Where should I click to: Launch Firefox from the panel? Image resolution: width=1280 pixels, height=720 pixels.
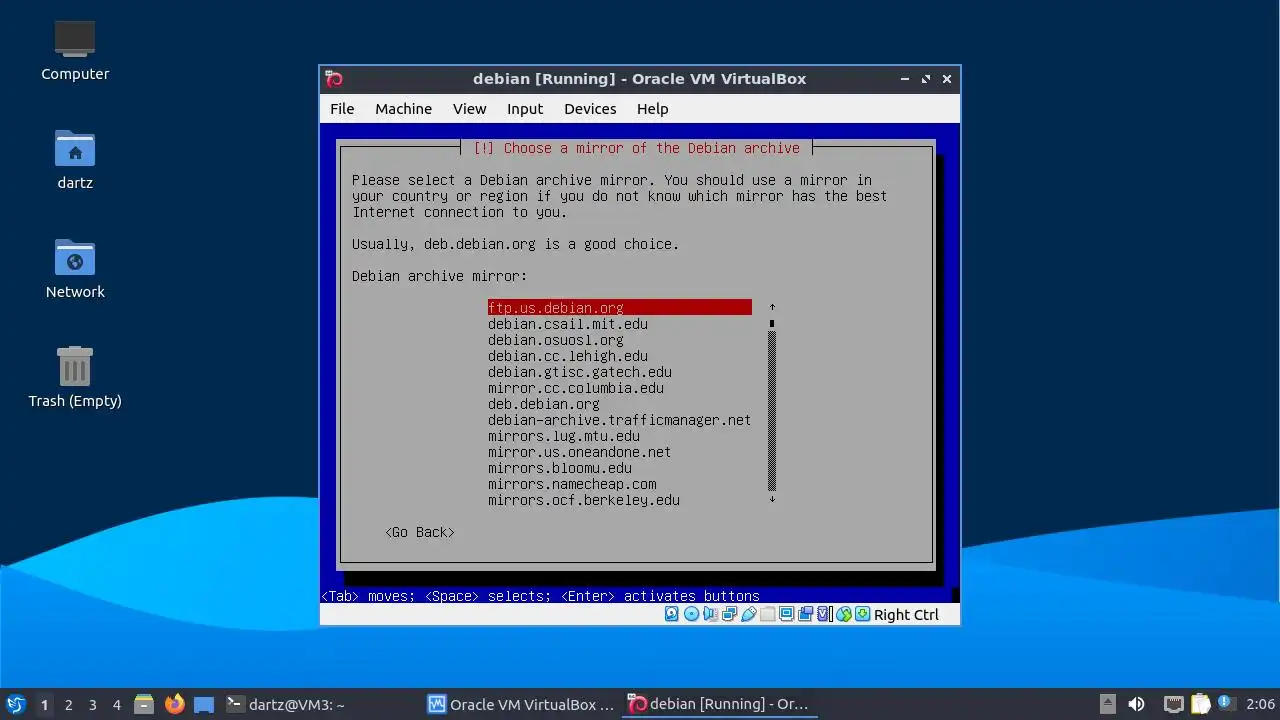174,704
